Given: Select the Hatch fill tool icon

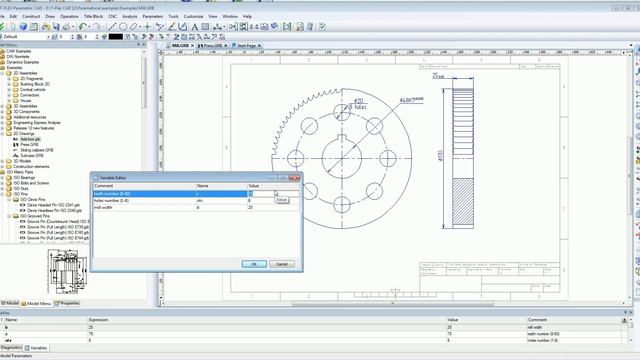Looking at the screenshot, I should click(x=205, y=27).
